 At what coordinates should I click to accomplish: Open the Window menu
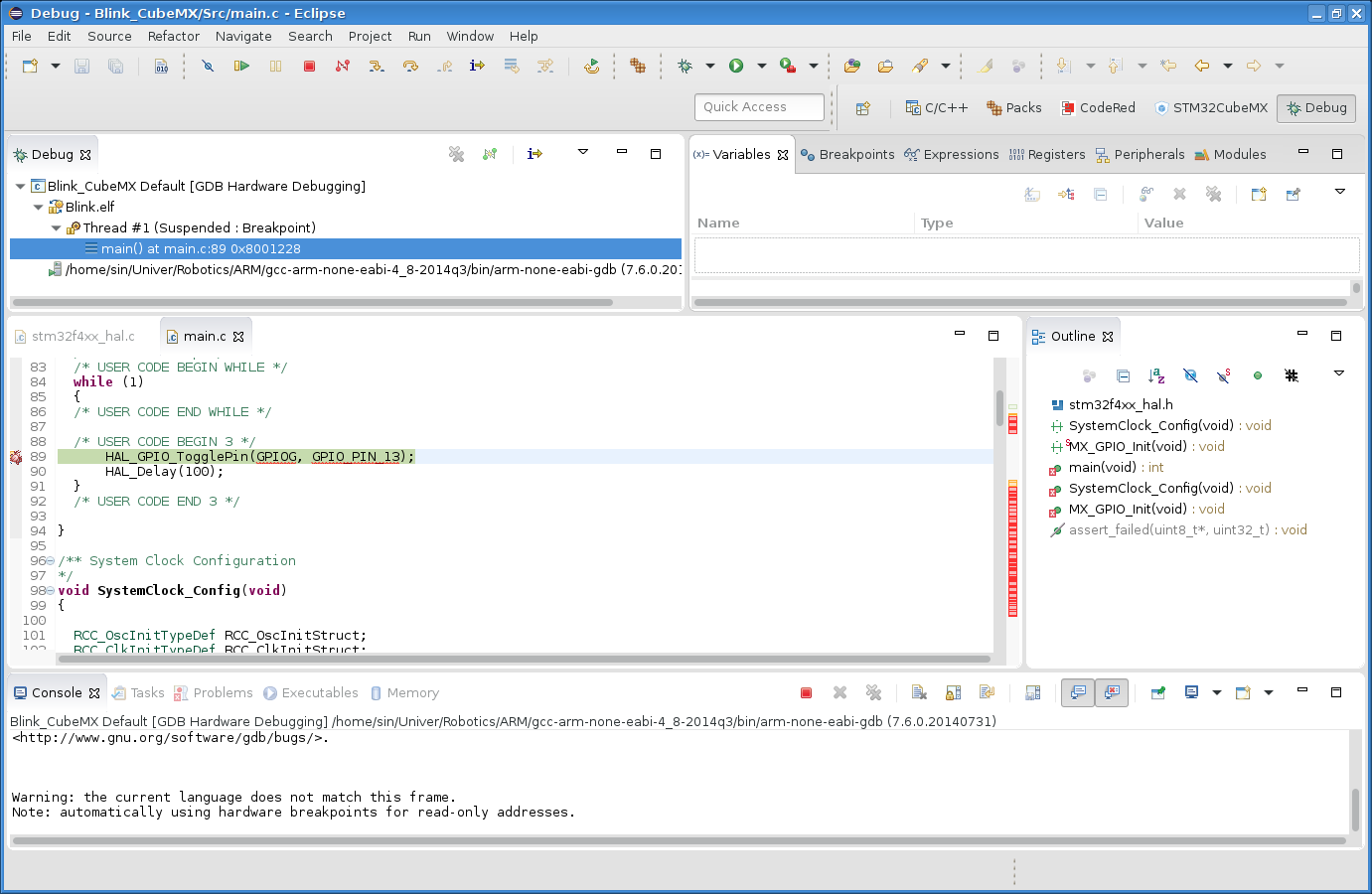470,36
